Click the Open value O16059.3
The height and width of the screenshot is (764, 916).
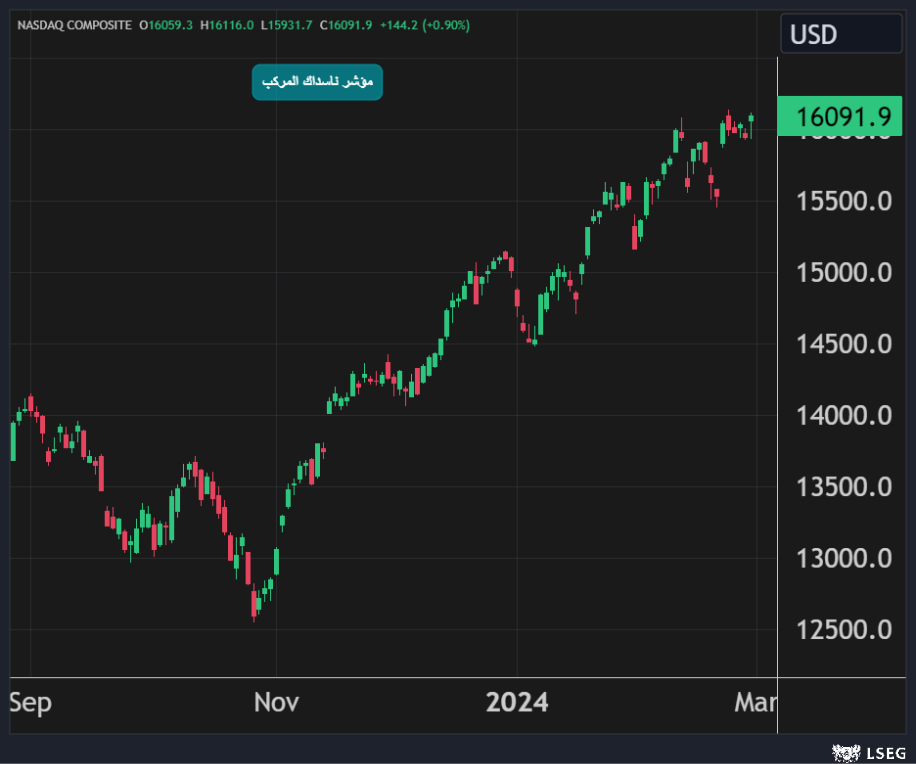point(168,24)
